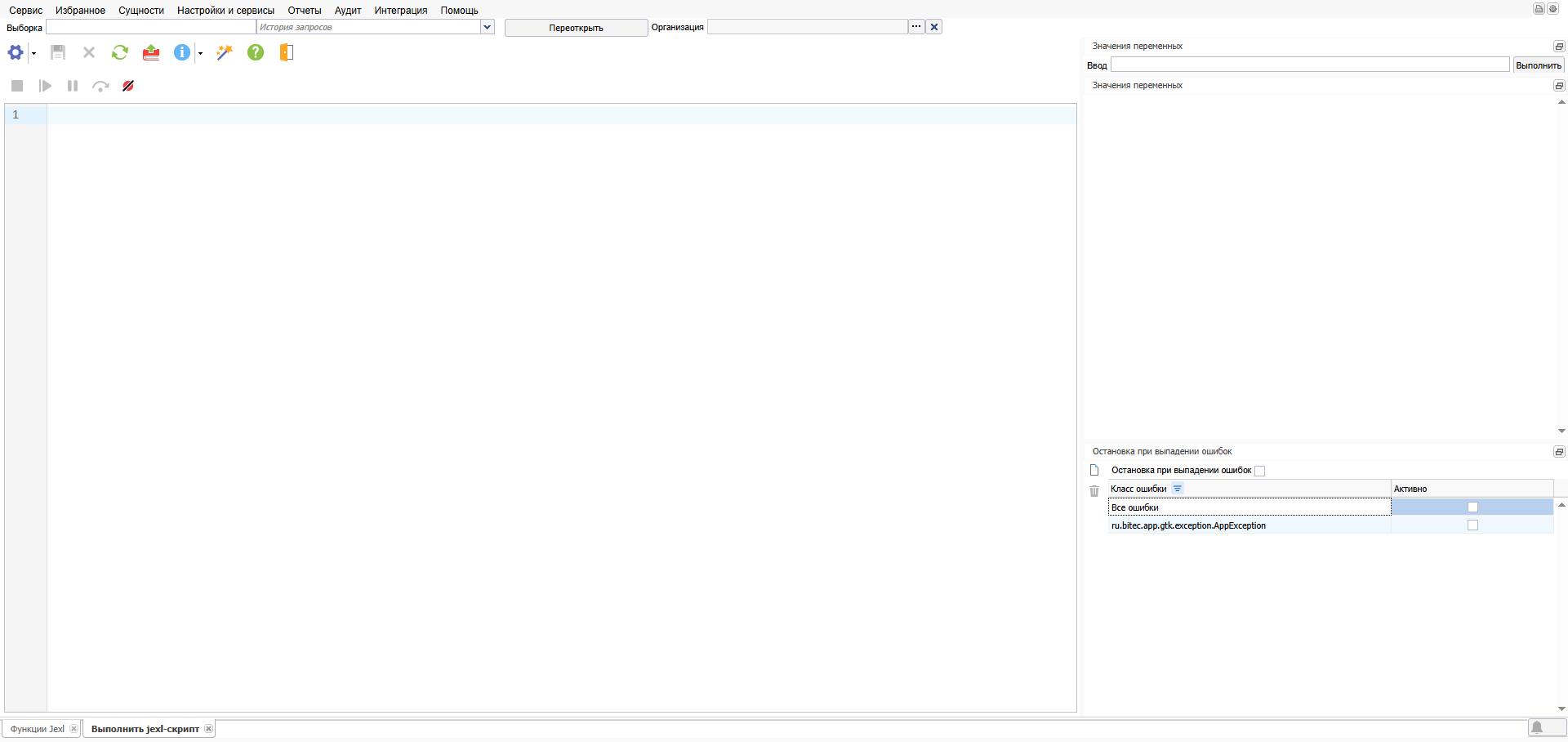
Task: Click the notification bell icon
Action: [1537, 727]
